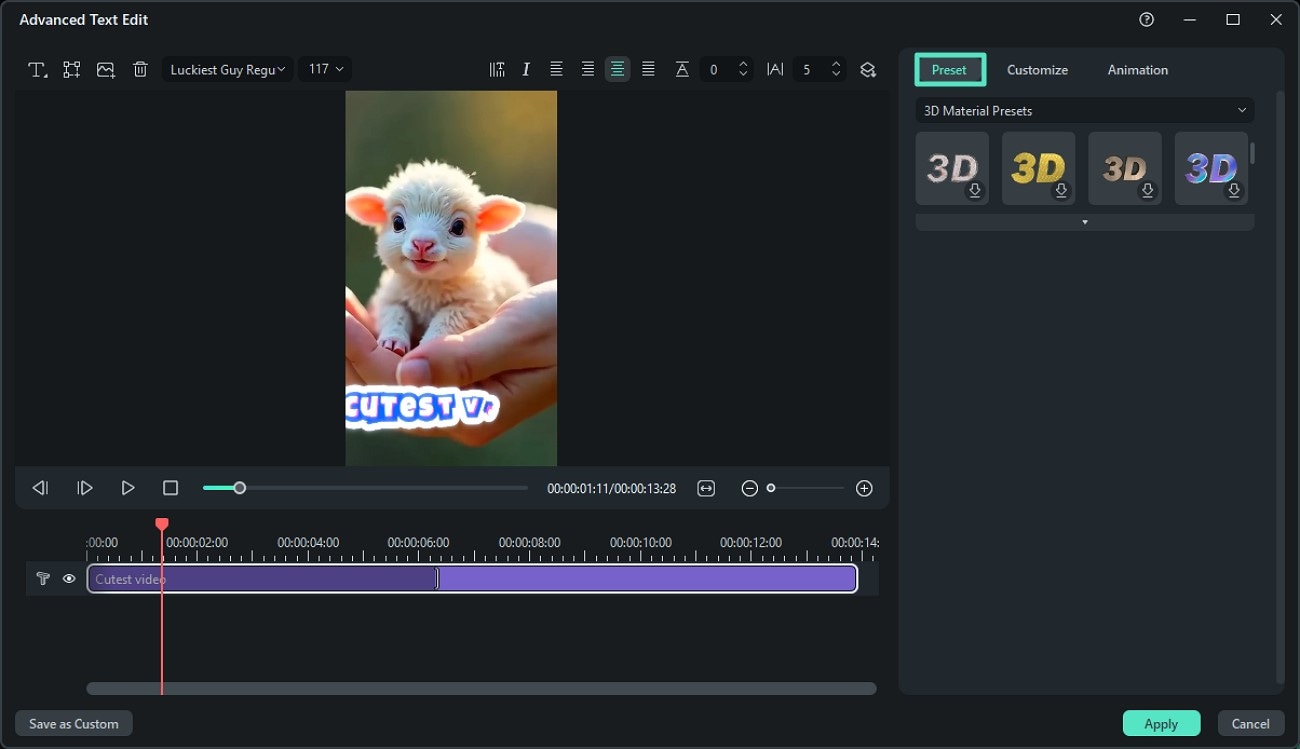Open the font size 117 dropdown
The image size is (1300, 749).
[325, 69]
